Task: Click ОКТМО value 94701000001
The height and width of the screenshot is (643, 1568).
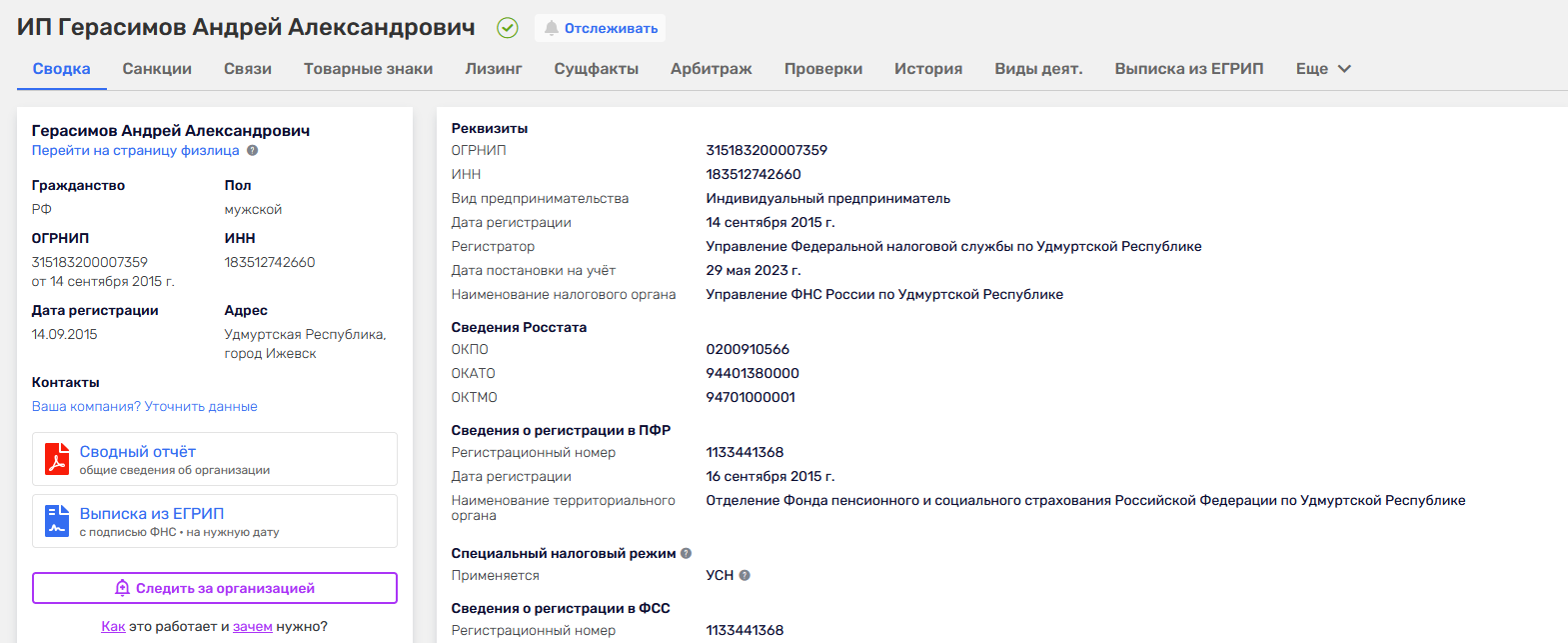Action: pos(751,398)
